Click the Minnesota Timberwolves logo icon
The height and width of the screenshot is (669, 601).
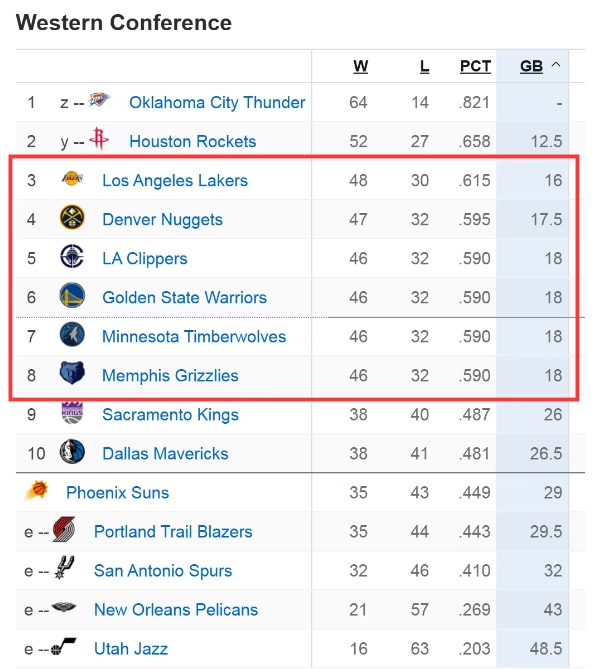pyautogui.click(x=72, y=334)
